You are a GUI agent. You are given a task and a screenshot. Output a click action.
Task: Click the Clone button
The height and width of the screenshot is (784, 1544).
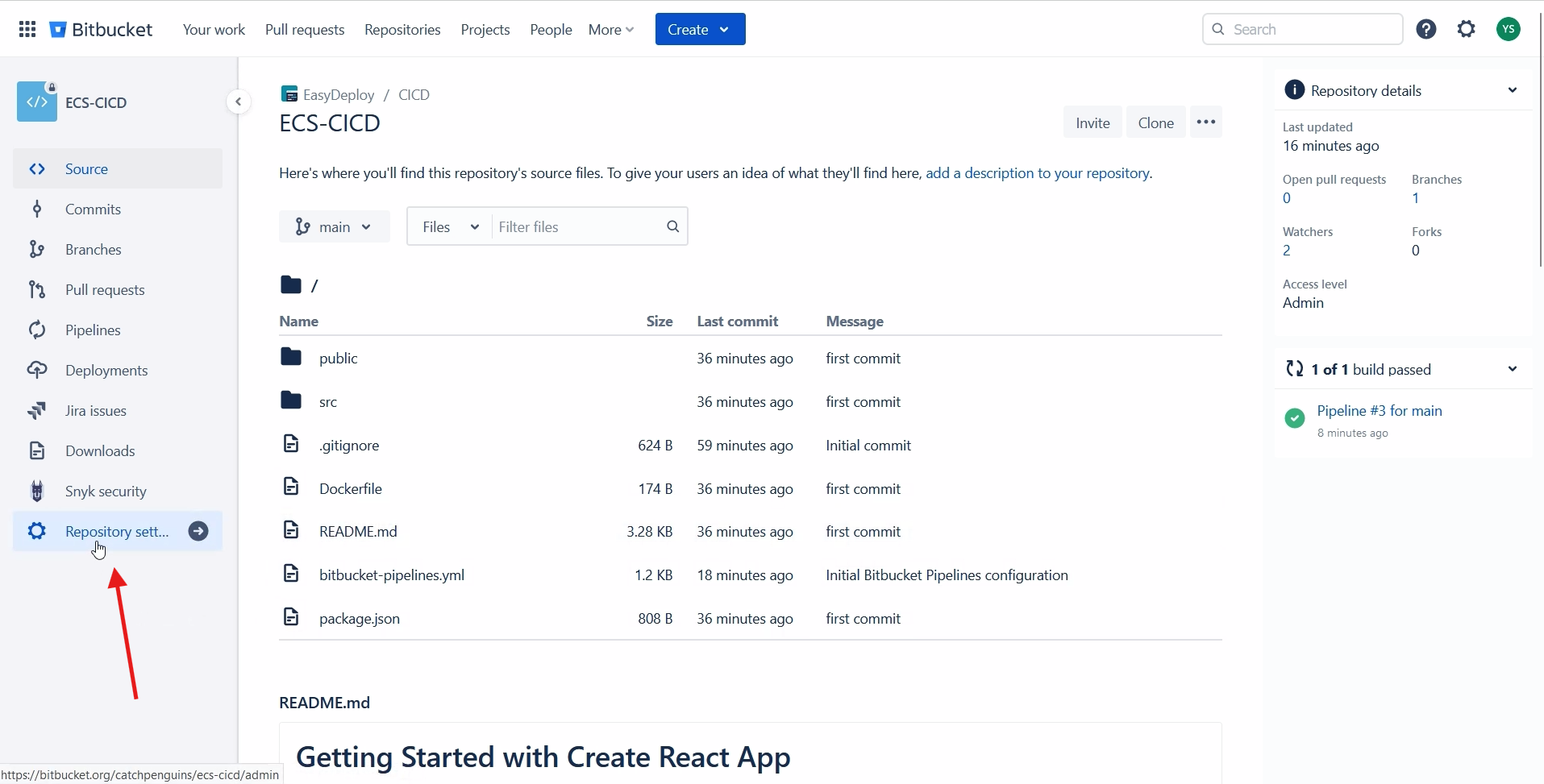[x=1155, y=122]
